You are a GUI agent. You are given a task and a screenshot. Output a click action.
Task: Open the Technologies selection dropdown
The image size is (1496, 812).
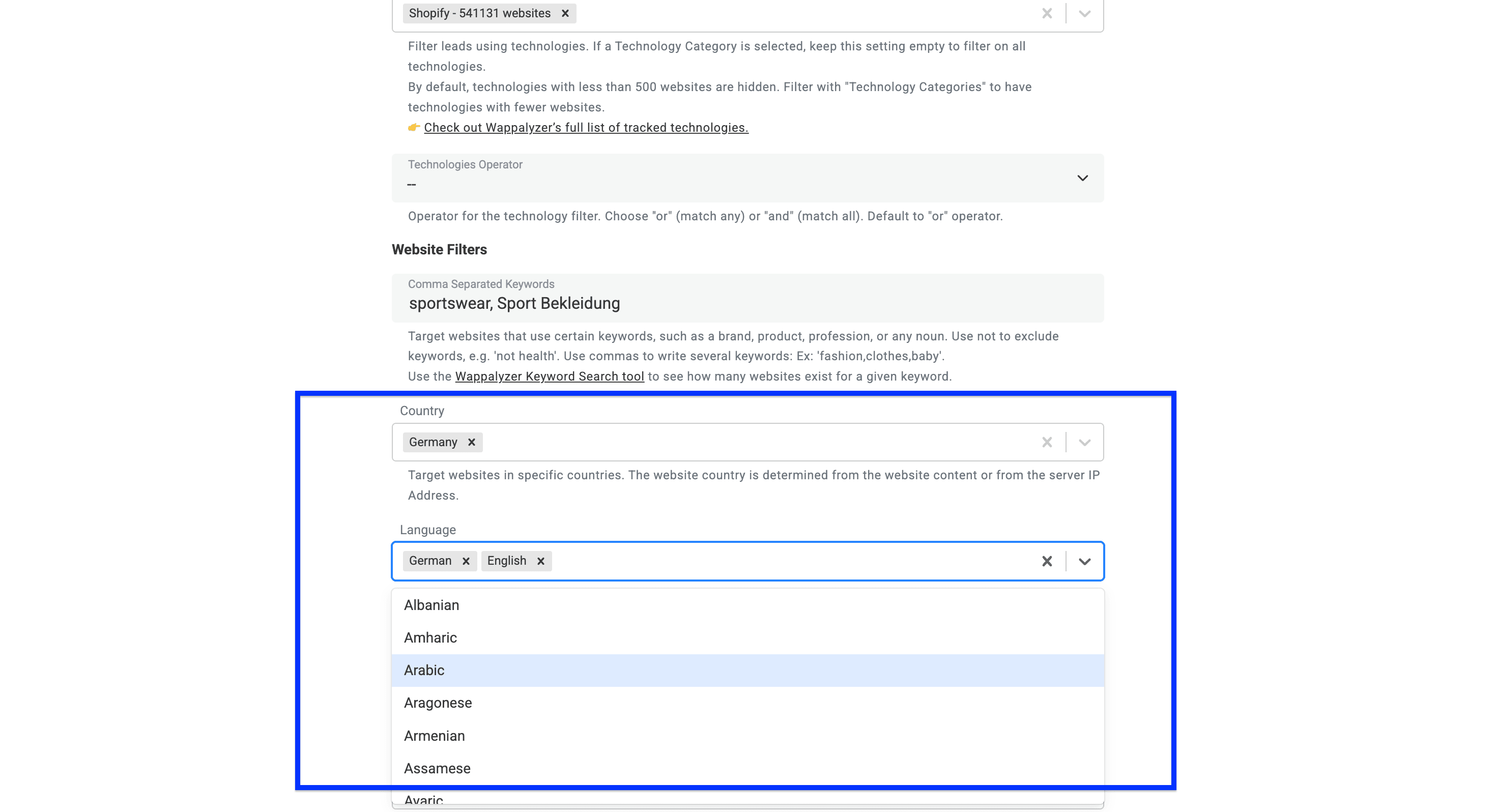[x=1084, y=13]
